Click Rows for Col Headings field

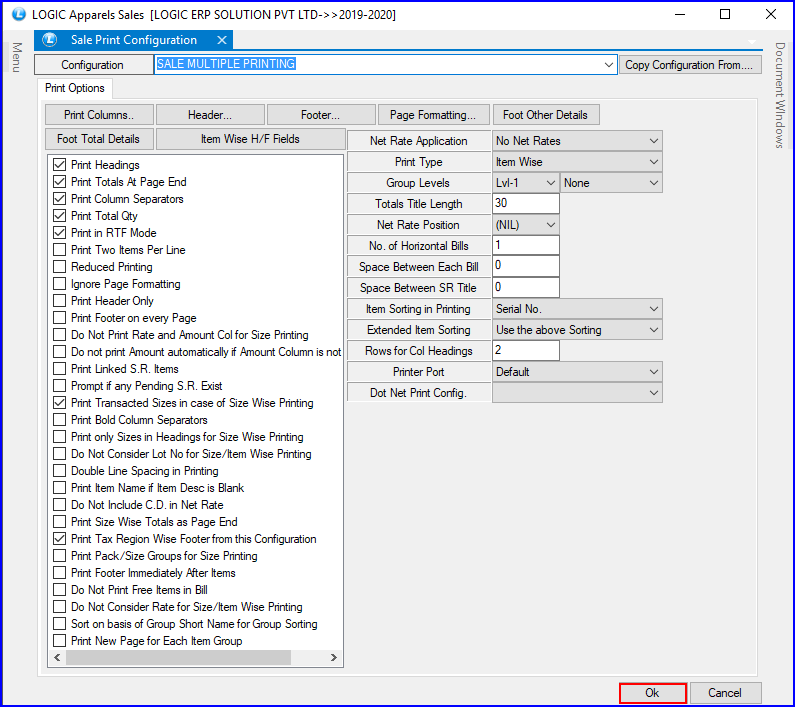[526, 351]
